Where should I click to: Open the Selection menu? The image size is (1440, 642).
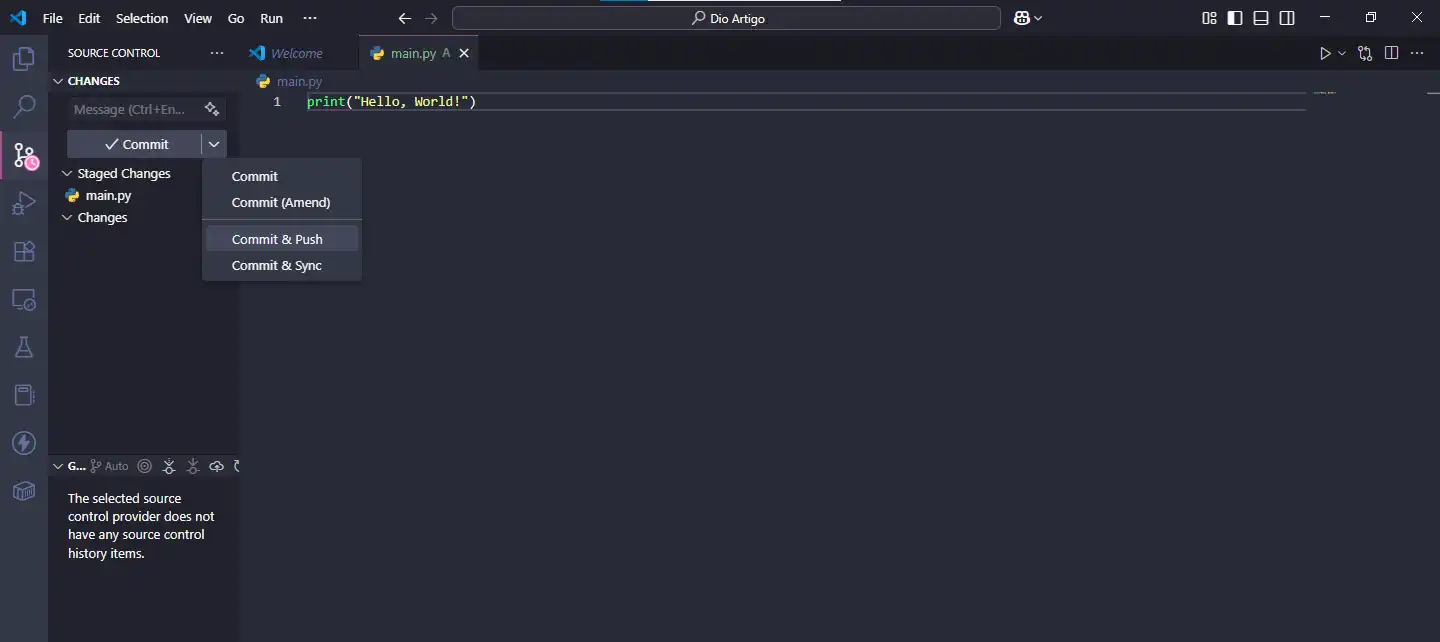142,18
